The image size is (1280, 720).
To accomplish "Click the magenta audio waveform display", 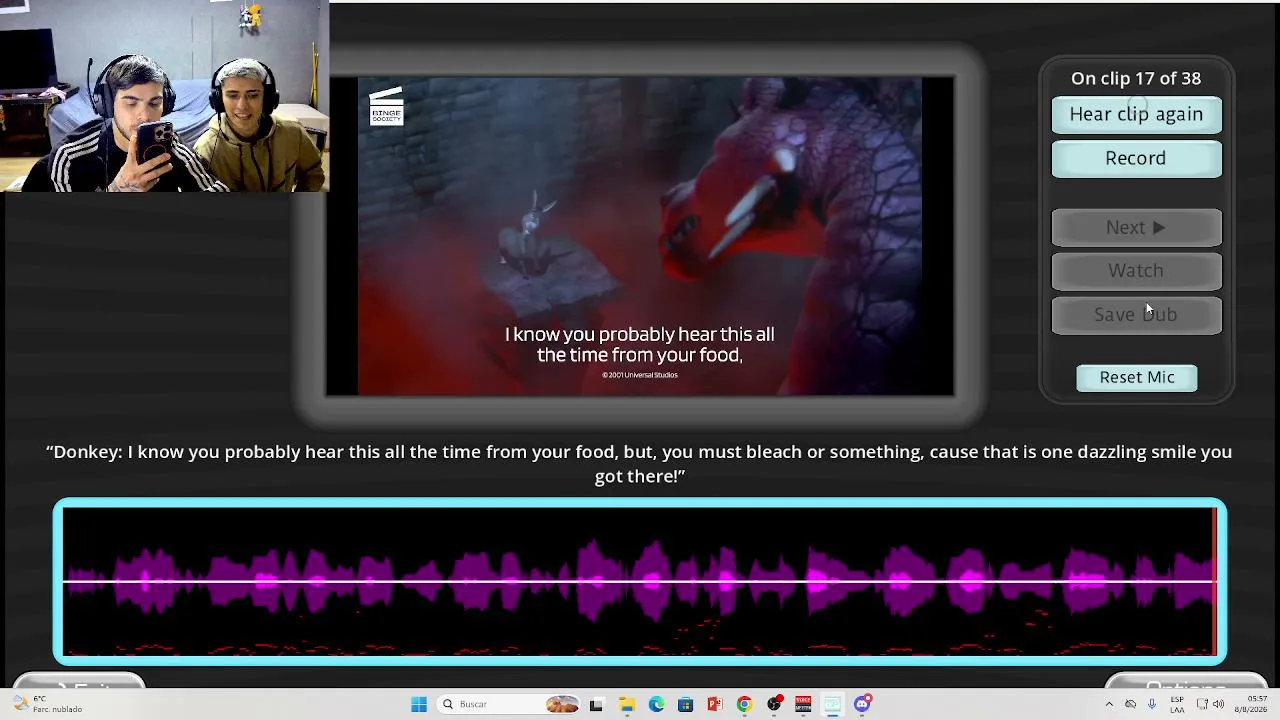I will tap(640, 581).
